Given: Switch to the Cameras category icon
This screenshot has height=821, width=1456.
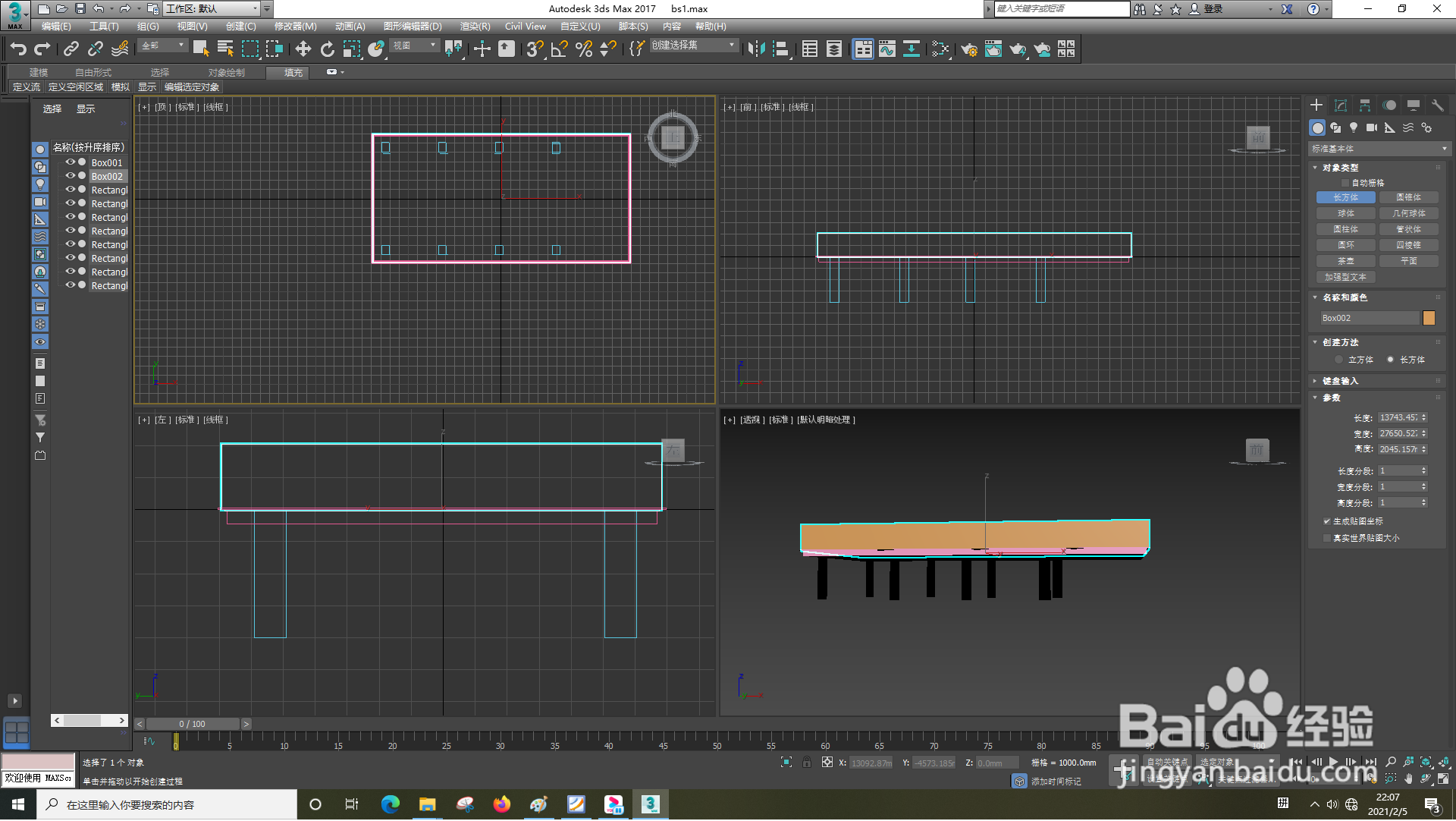Looking at the screenshot, I should coord(1372,127).
